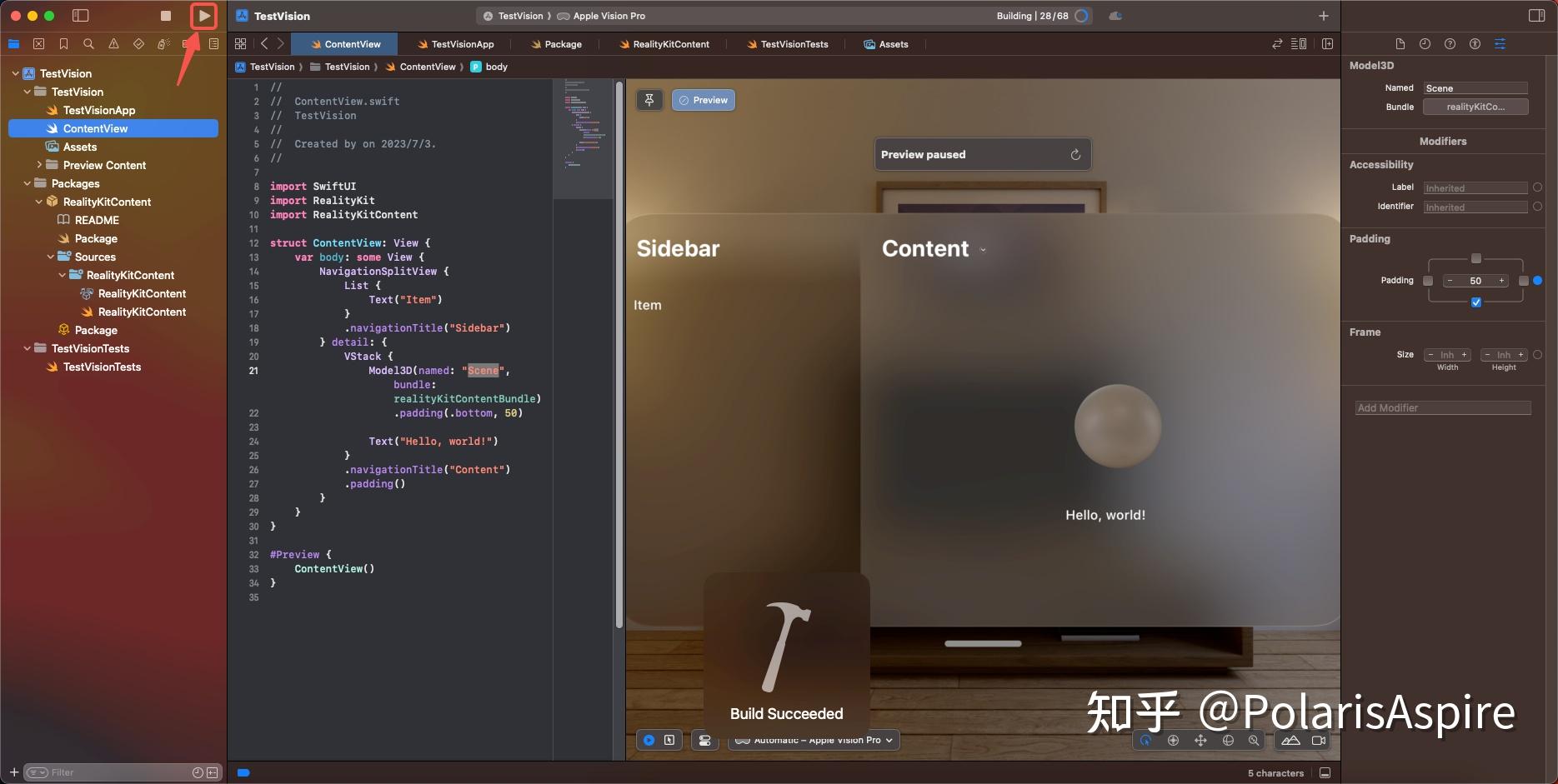1558x784 pixels.
Task: Open the Content title dropdown chevron
Action: [x=983, y=250]
